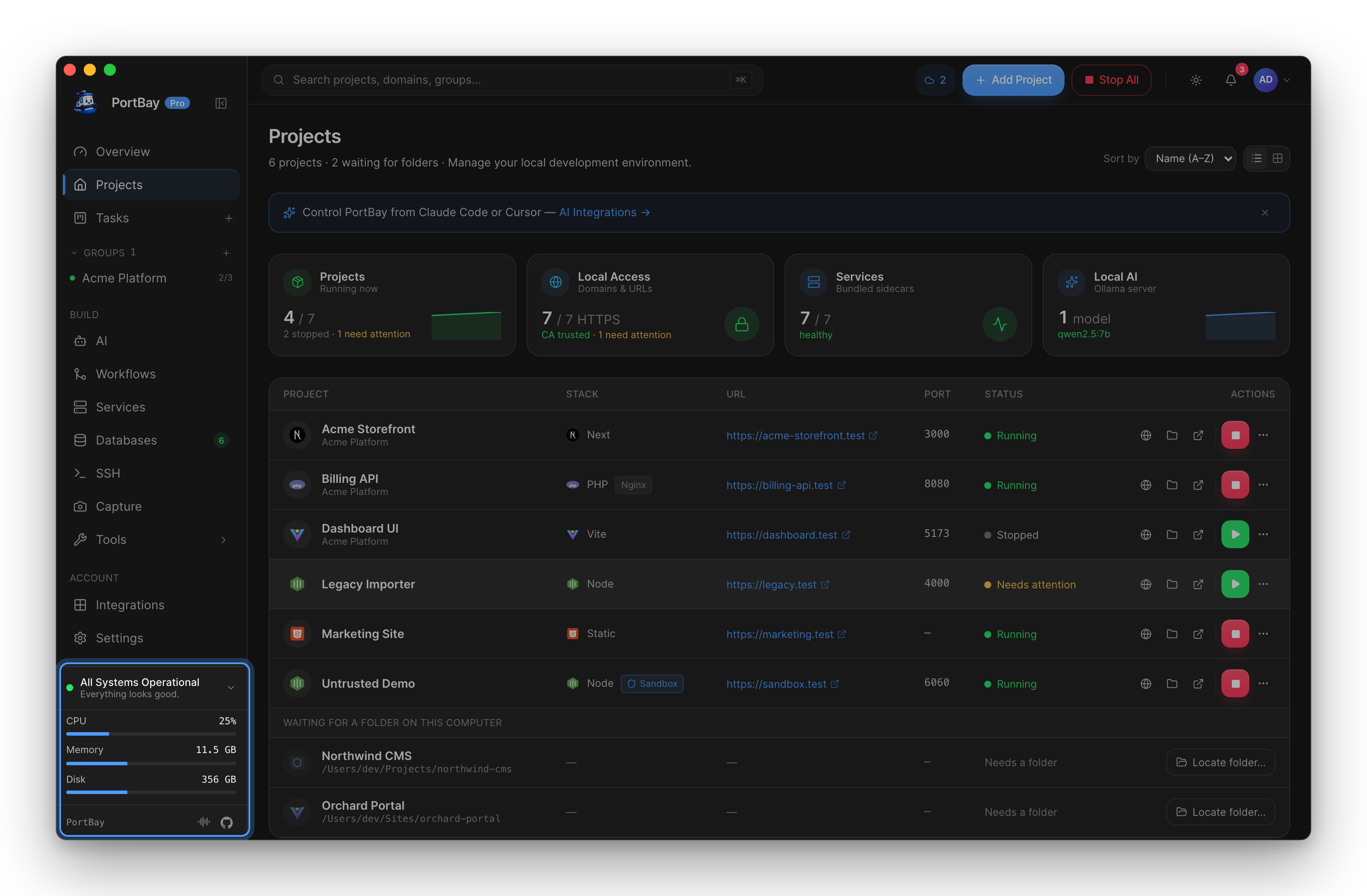The image size is (1367, 896).
Task: Expand the Tools submenu arrow
Action: click(x=224, y=540)
